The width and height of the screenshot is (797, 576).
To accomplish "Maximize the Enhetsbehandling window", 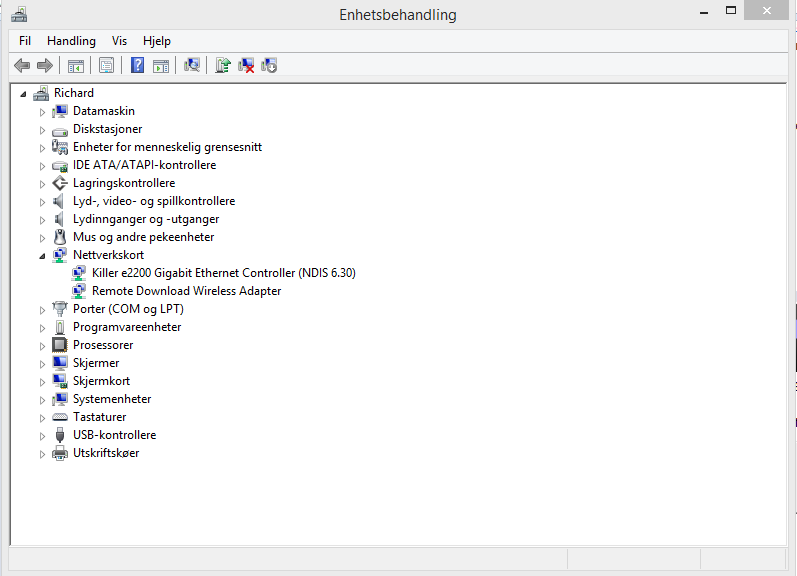I will coord(731,11).
